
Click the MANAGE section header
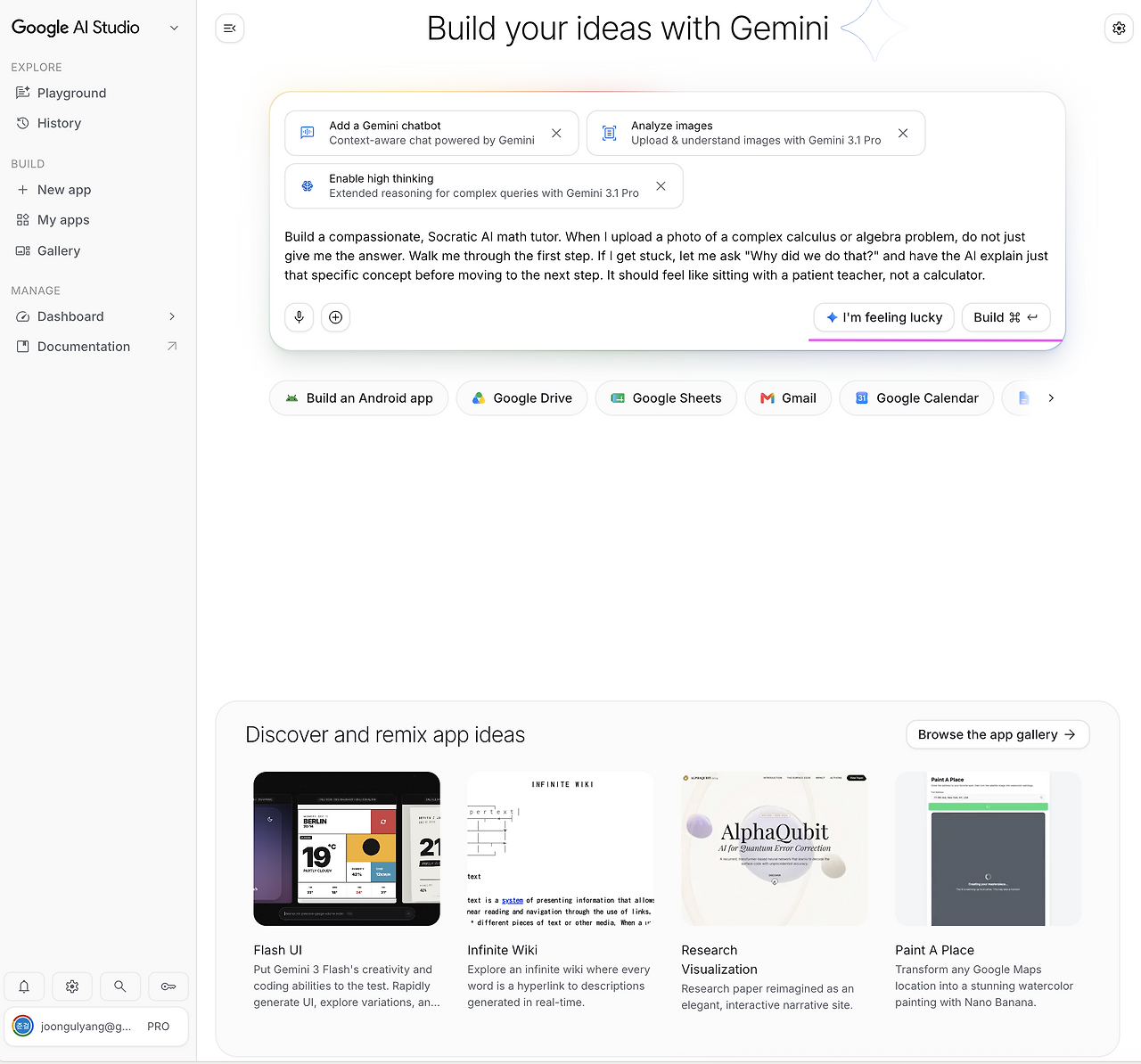(x=36, y=291)
